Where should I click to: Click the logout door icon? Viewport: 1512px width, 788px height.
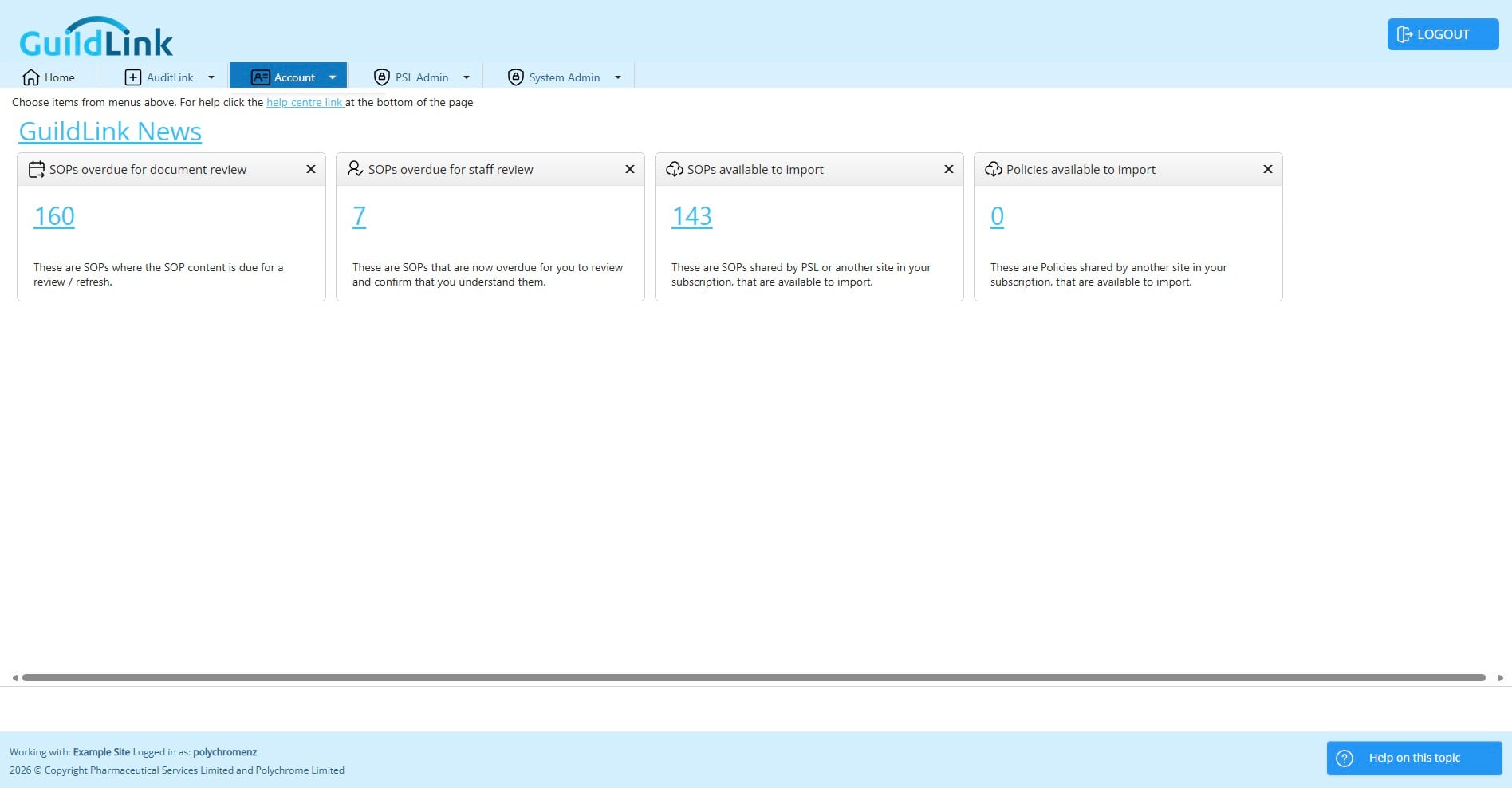tap(1404, 34)
